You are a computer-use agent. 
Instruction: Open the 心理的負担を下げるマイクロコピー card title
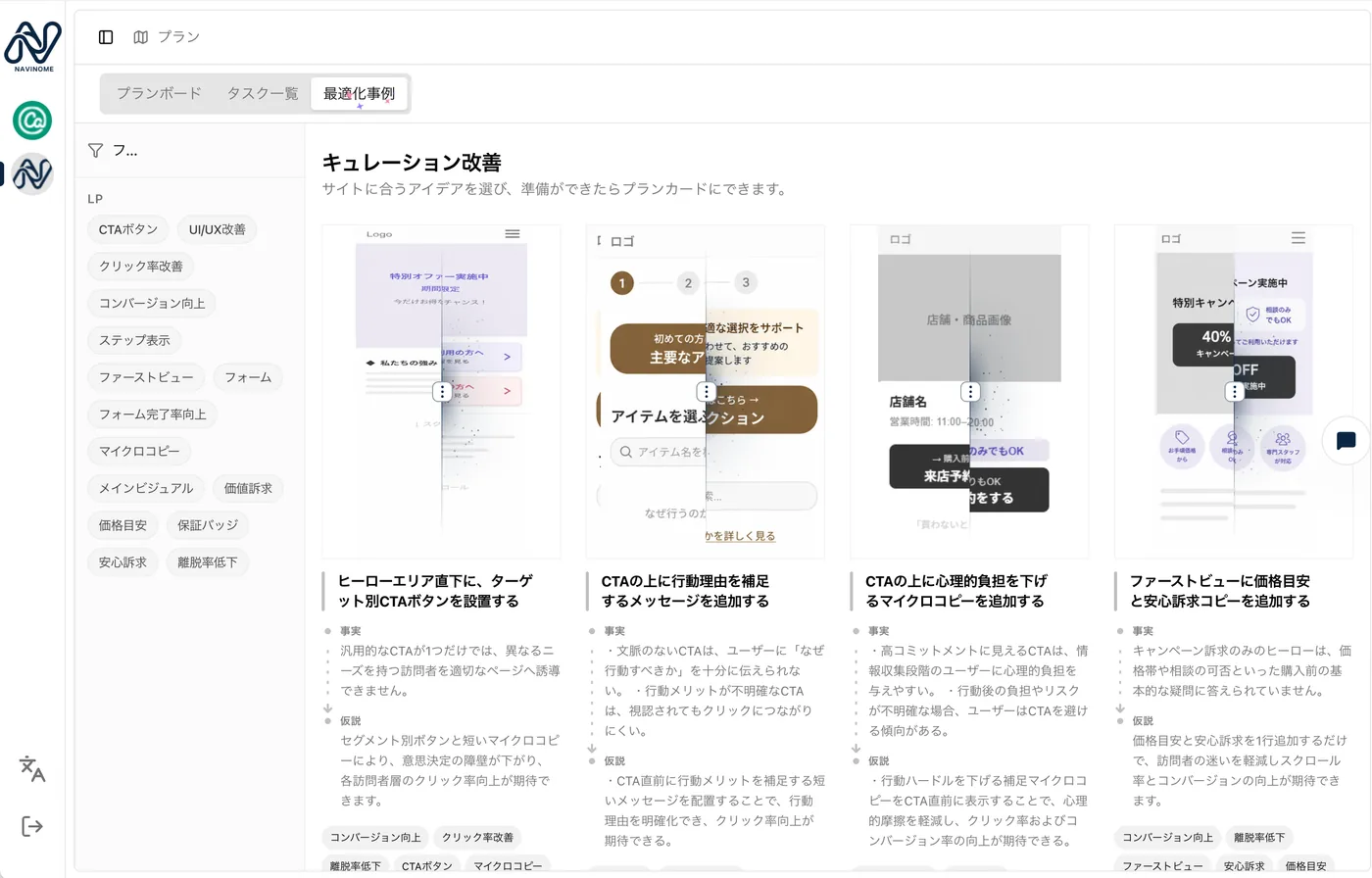pos(955,591)
